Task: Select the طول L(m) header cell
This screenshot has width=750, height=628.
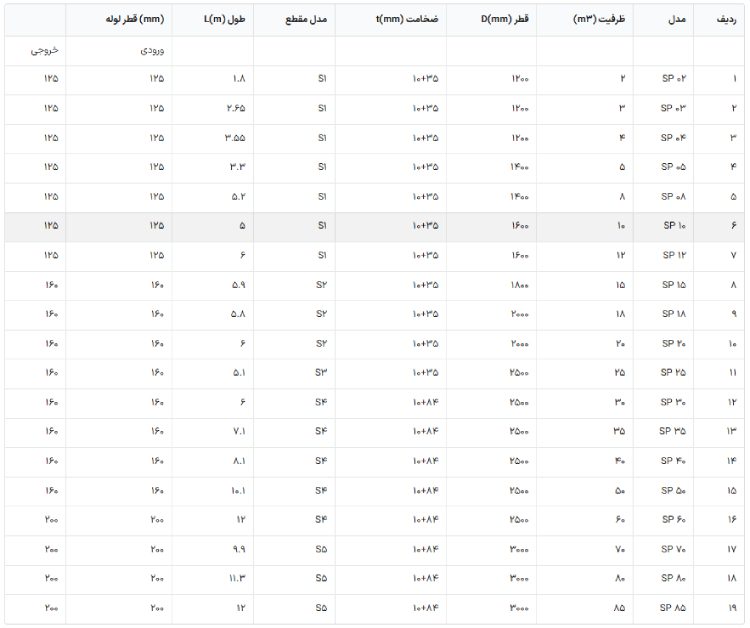Action: [212, 20]
